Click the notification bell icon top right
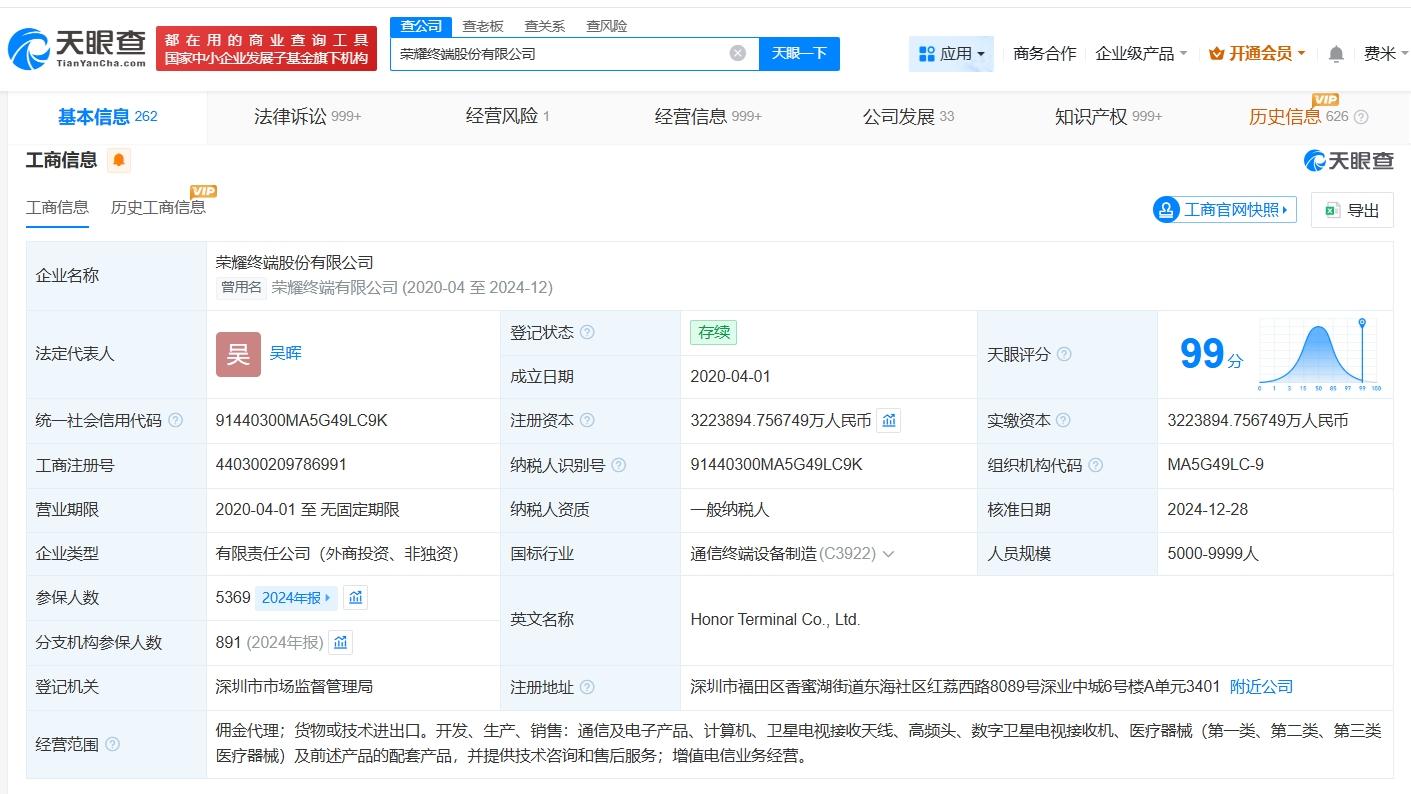1411x794 pixels. (x=1335, y=54)
